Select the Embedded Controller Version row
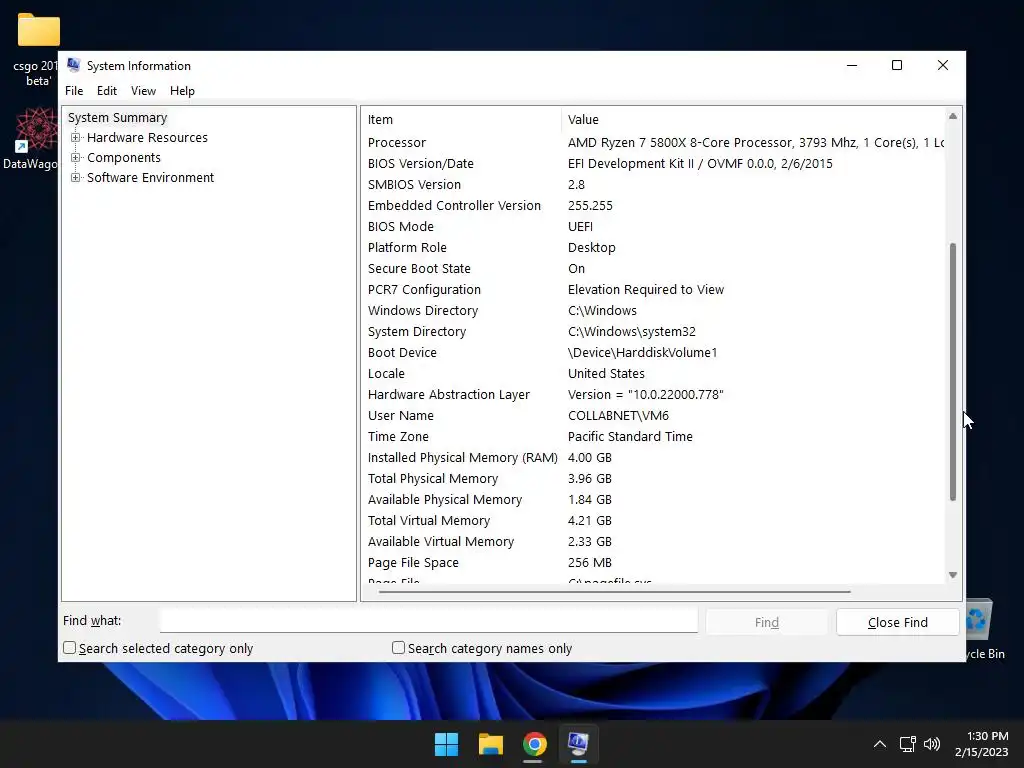 click(x=653, y=205)
